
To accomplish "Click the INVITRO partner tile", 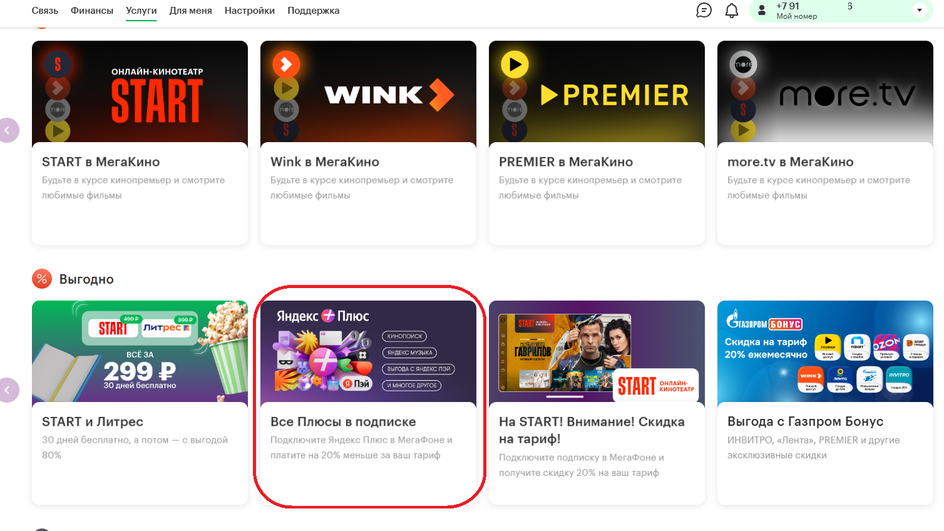I will [899, 379].
